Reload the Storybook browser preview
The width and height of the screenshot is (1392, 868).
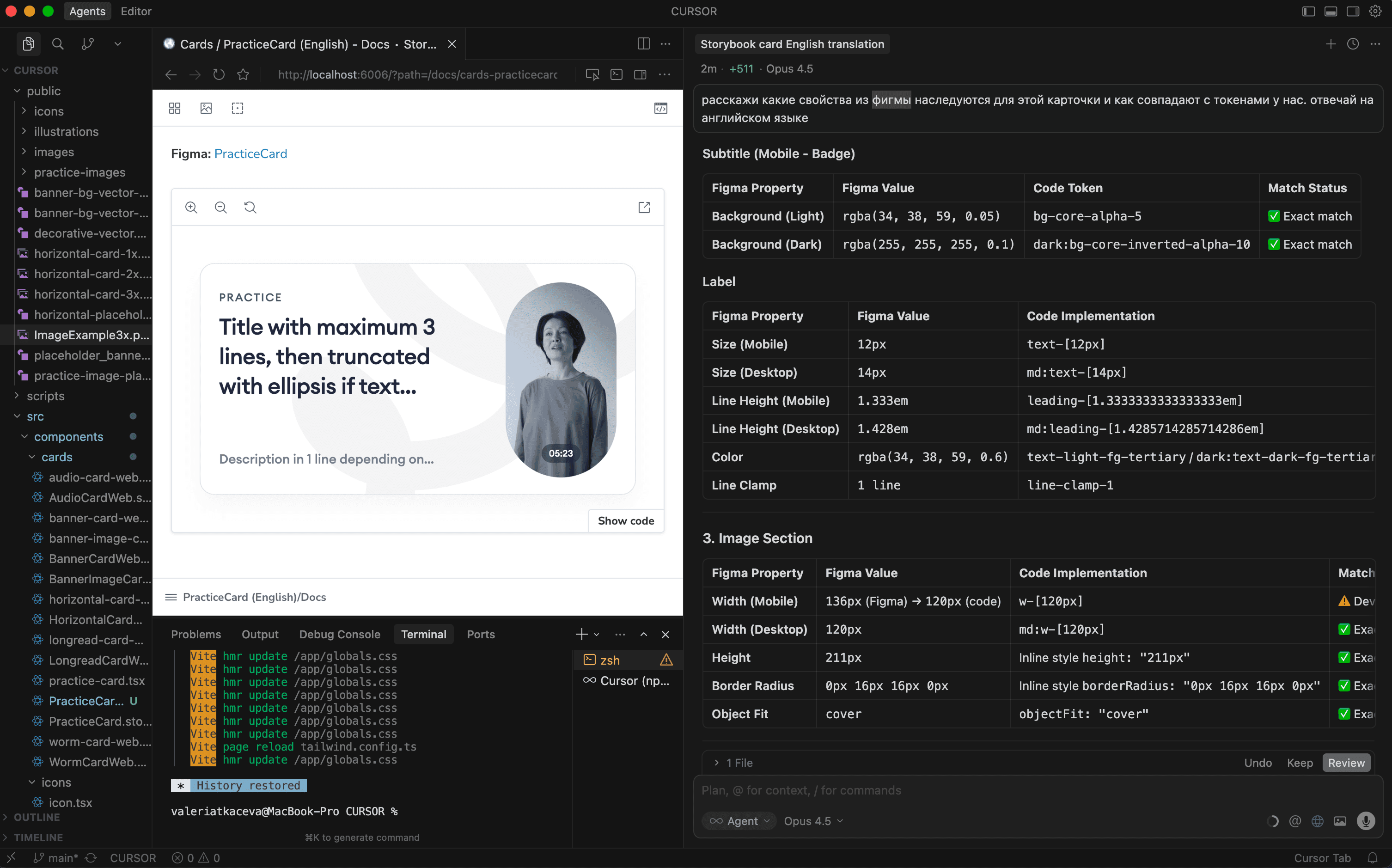(219, 74)
